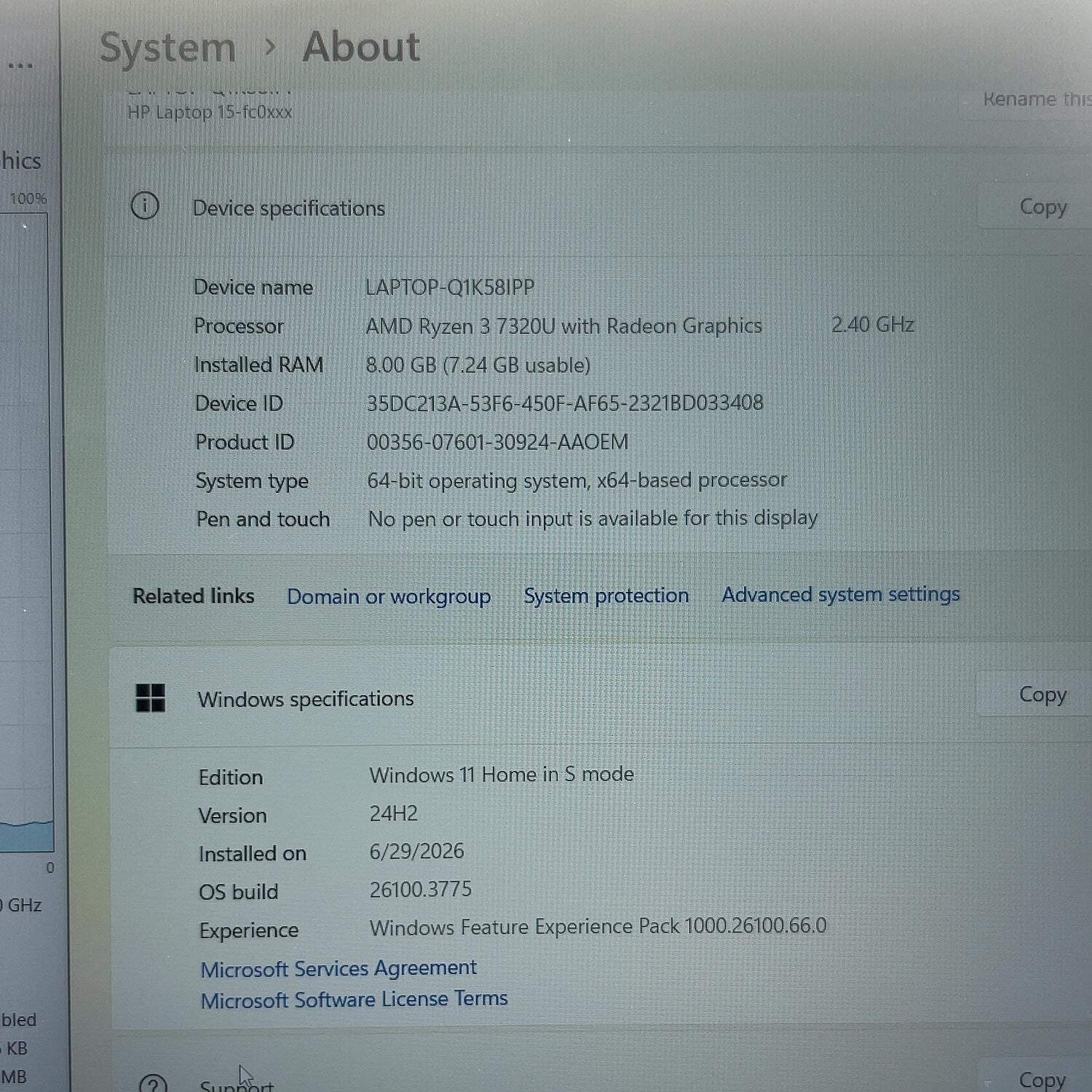The width and height of the screenshot is (1092, 1092).
Task: Click the Installed on label
Action: coord(253,853)
